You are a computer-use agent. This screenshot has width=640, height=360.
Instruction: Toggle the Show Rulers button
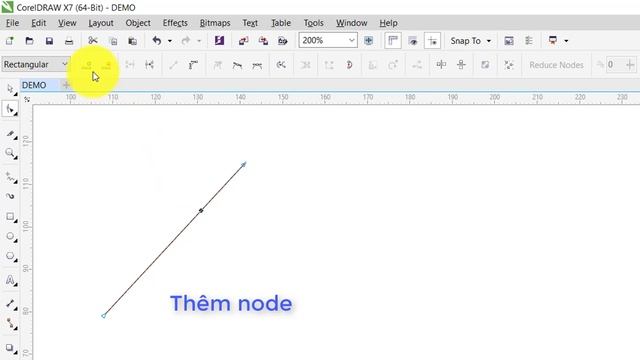click(393, 40)
